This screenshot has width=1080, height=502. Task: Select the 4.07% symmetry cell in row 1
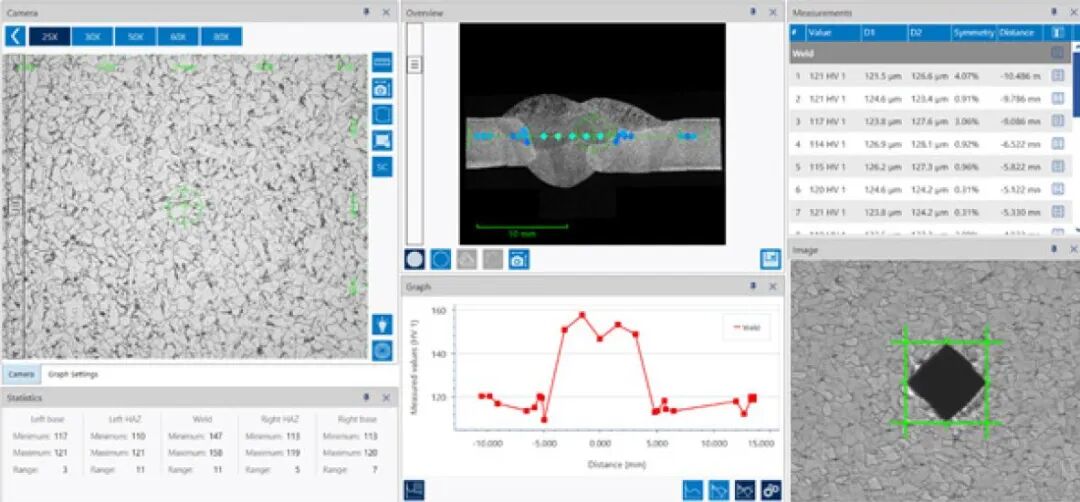point(966,76)
